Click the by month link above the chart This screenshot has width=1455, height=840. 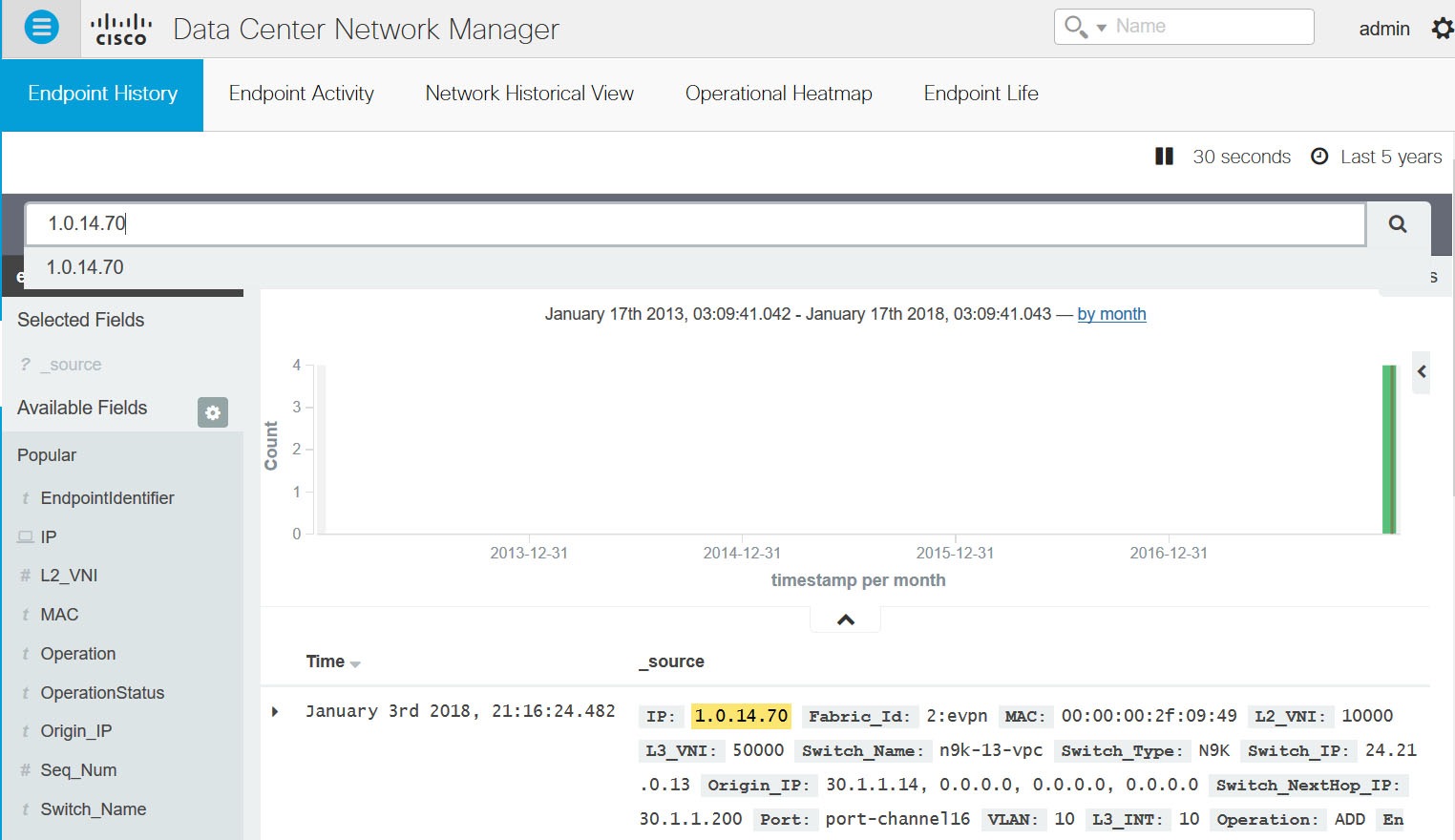1111,313
